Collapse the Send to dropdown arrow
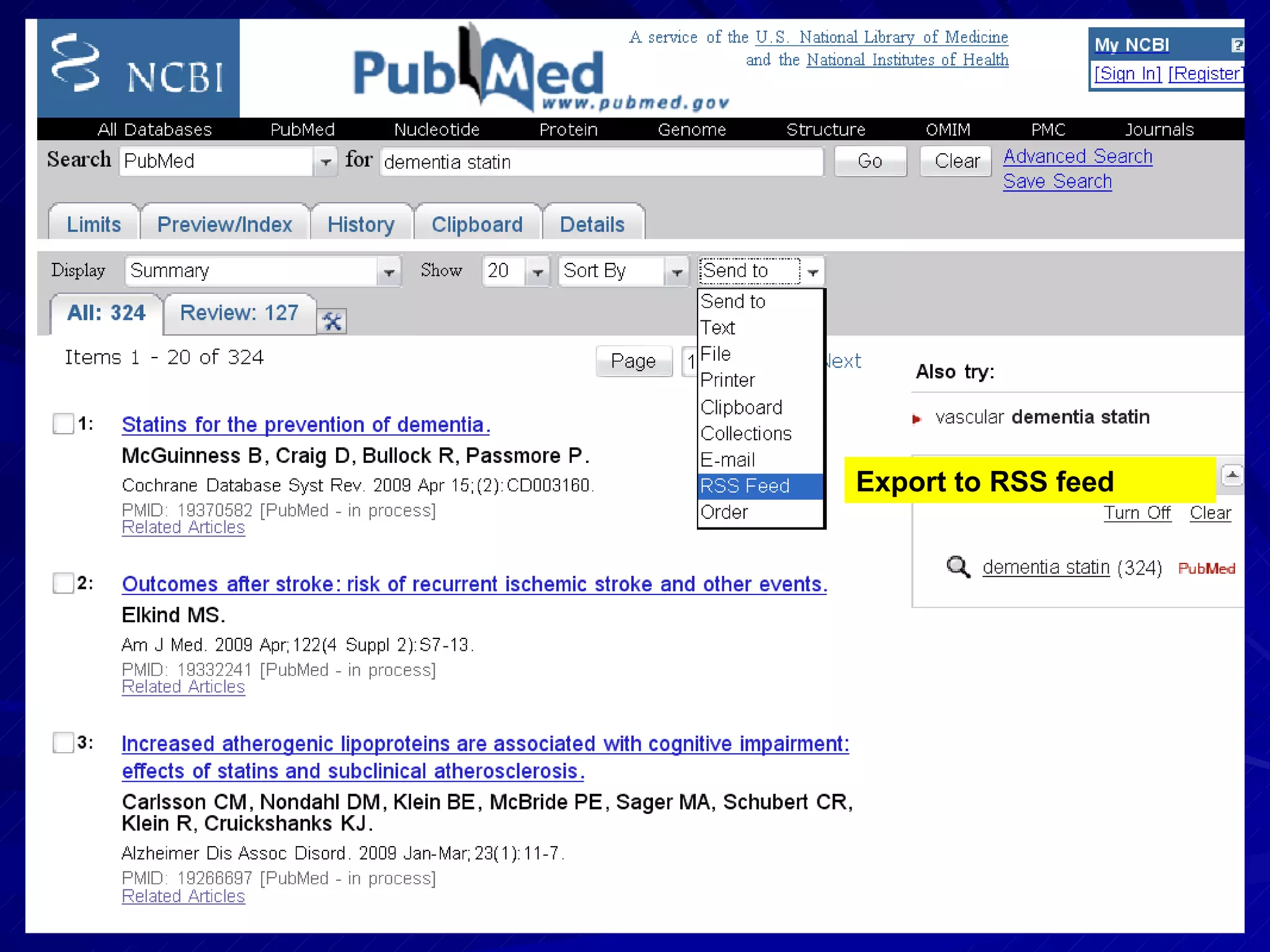Image resolution: width=1270 pixels, height=952 pixels. tap(813, 271)
